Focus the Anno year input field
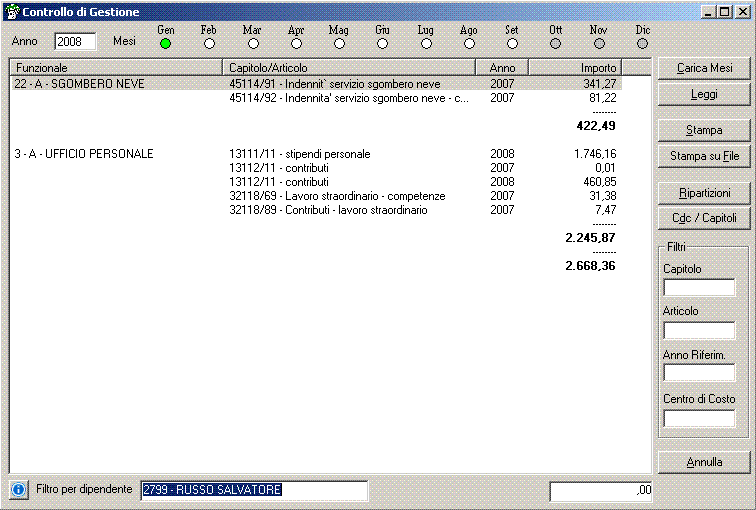756x510 pixels. click(x=75, y=42)
